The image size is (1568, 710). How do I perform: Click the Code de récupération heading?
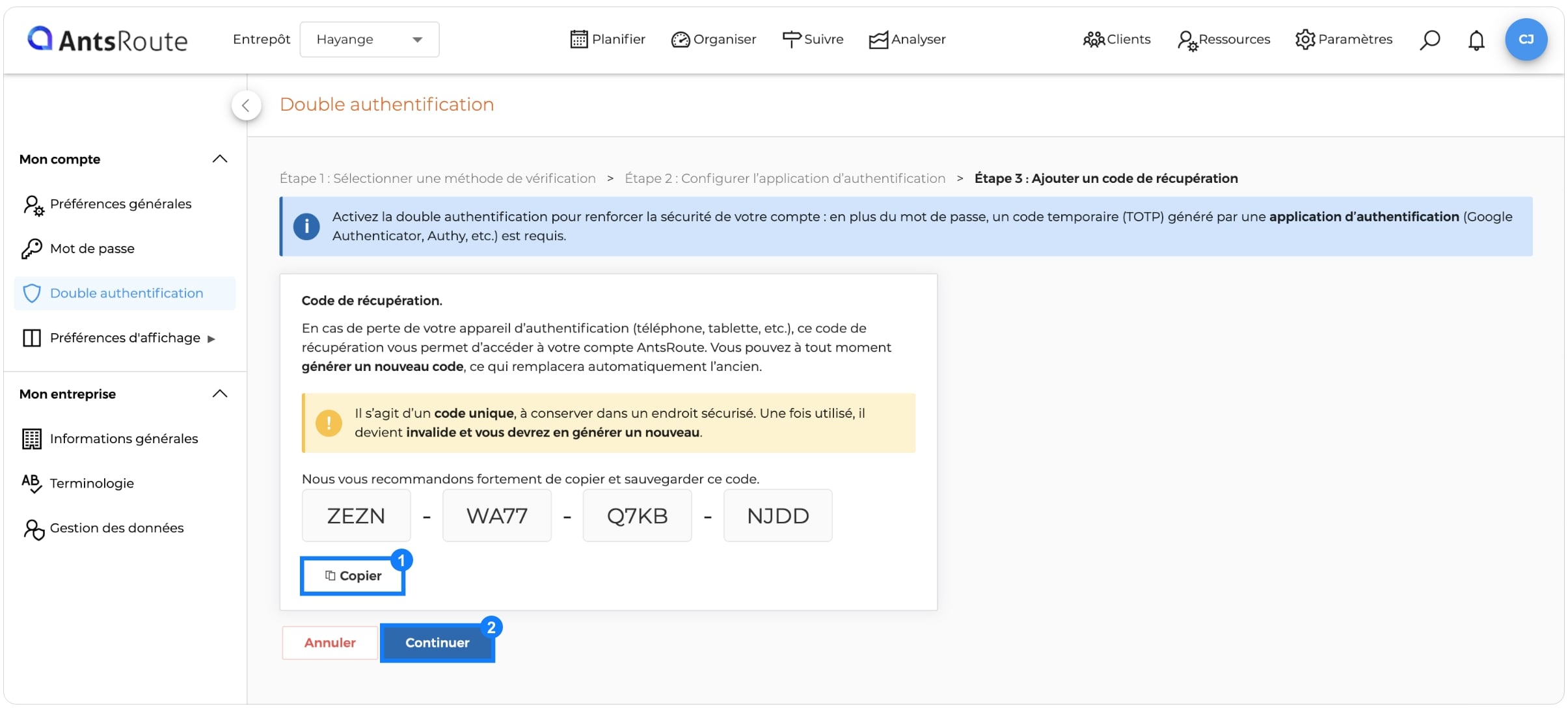pos(372,301)
